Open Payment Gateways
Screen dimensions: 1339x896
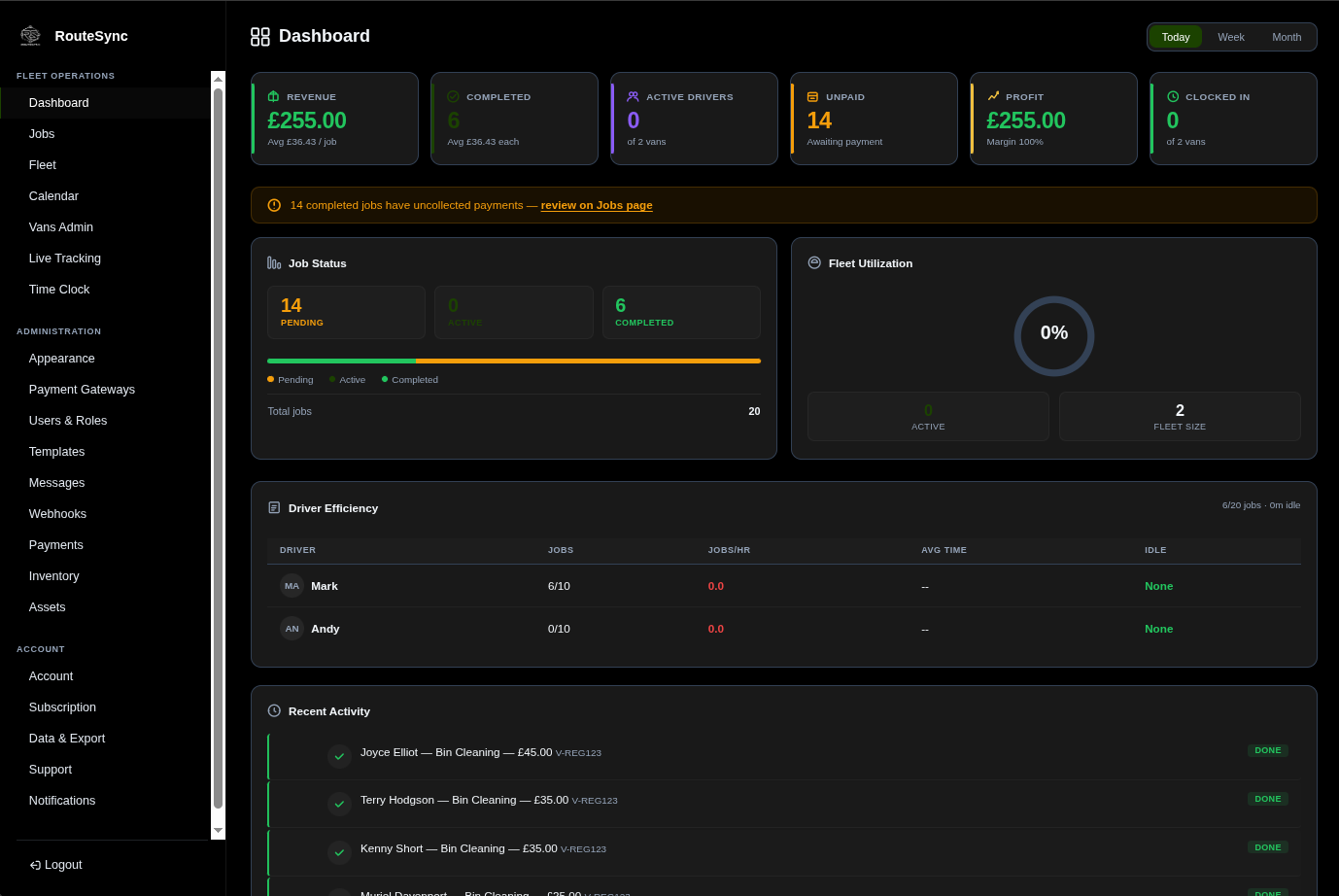105,390
